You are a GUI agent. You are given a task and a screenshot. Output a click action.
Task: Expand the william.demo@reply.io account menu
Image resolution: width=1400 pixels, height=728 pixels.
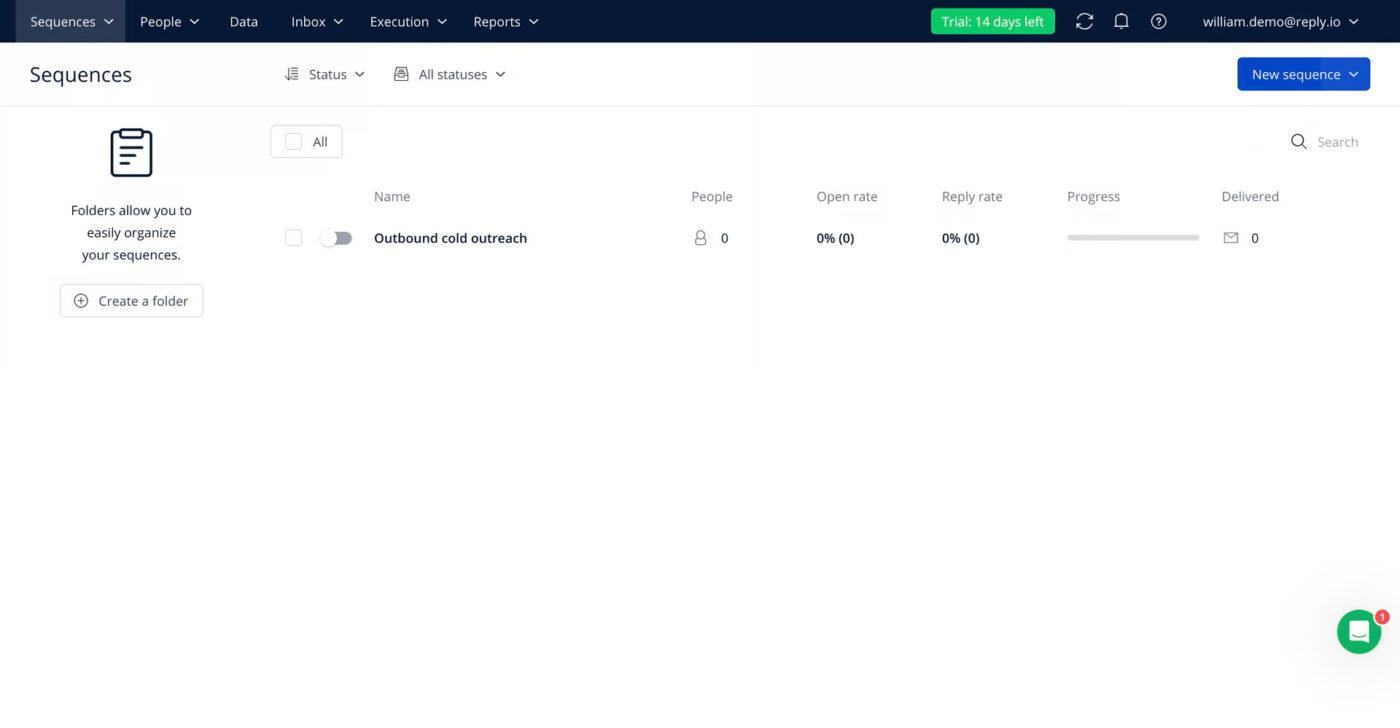tap(1281, 21)
